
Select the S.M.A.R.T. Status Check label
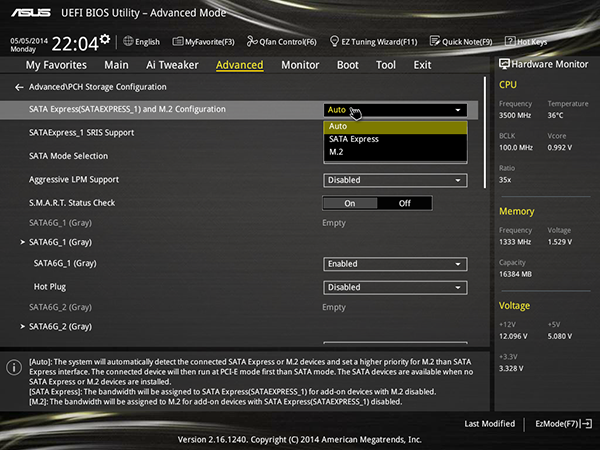[72, 203]
